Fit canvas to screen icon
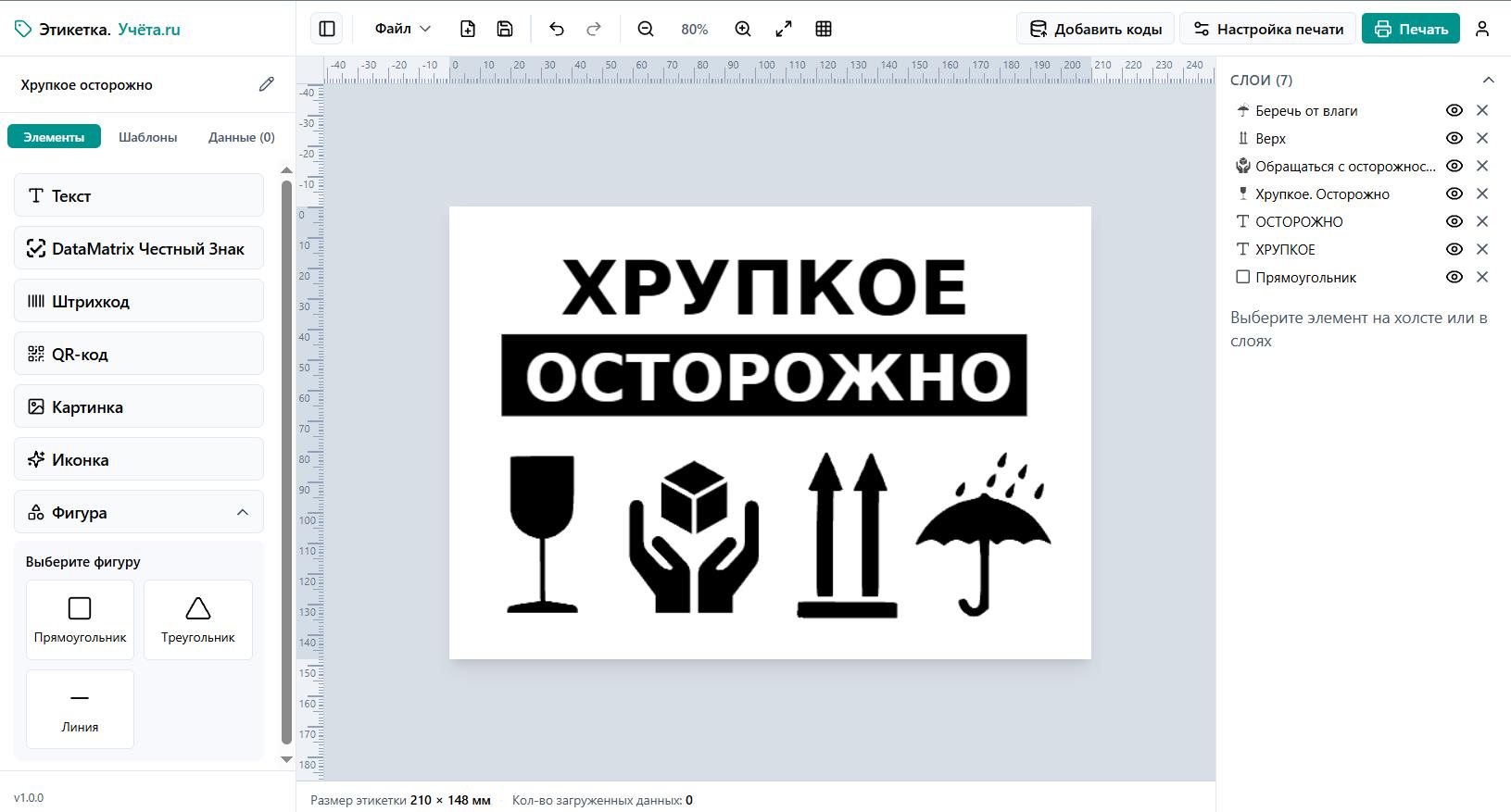 tap(784, 29)
